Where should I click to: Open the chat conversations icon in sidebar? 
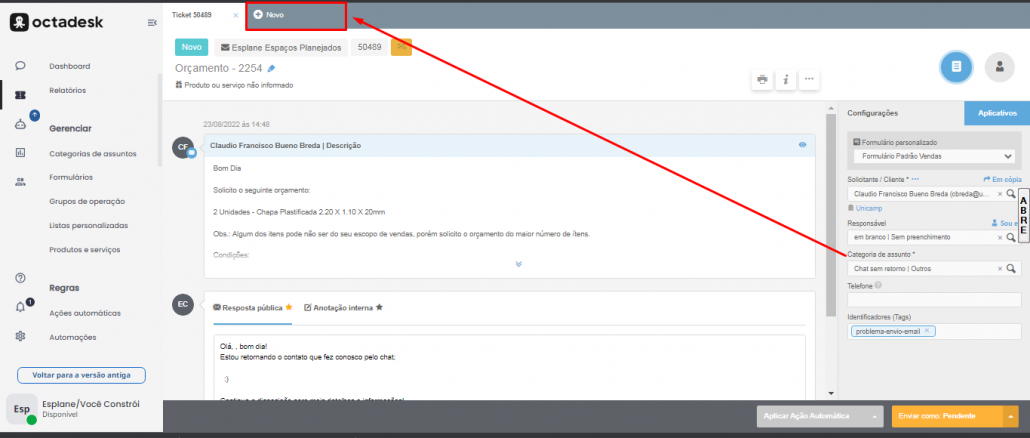coord(20,66)
